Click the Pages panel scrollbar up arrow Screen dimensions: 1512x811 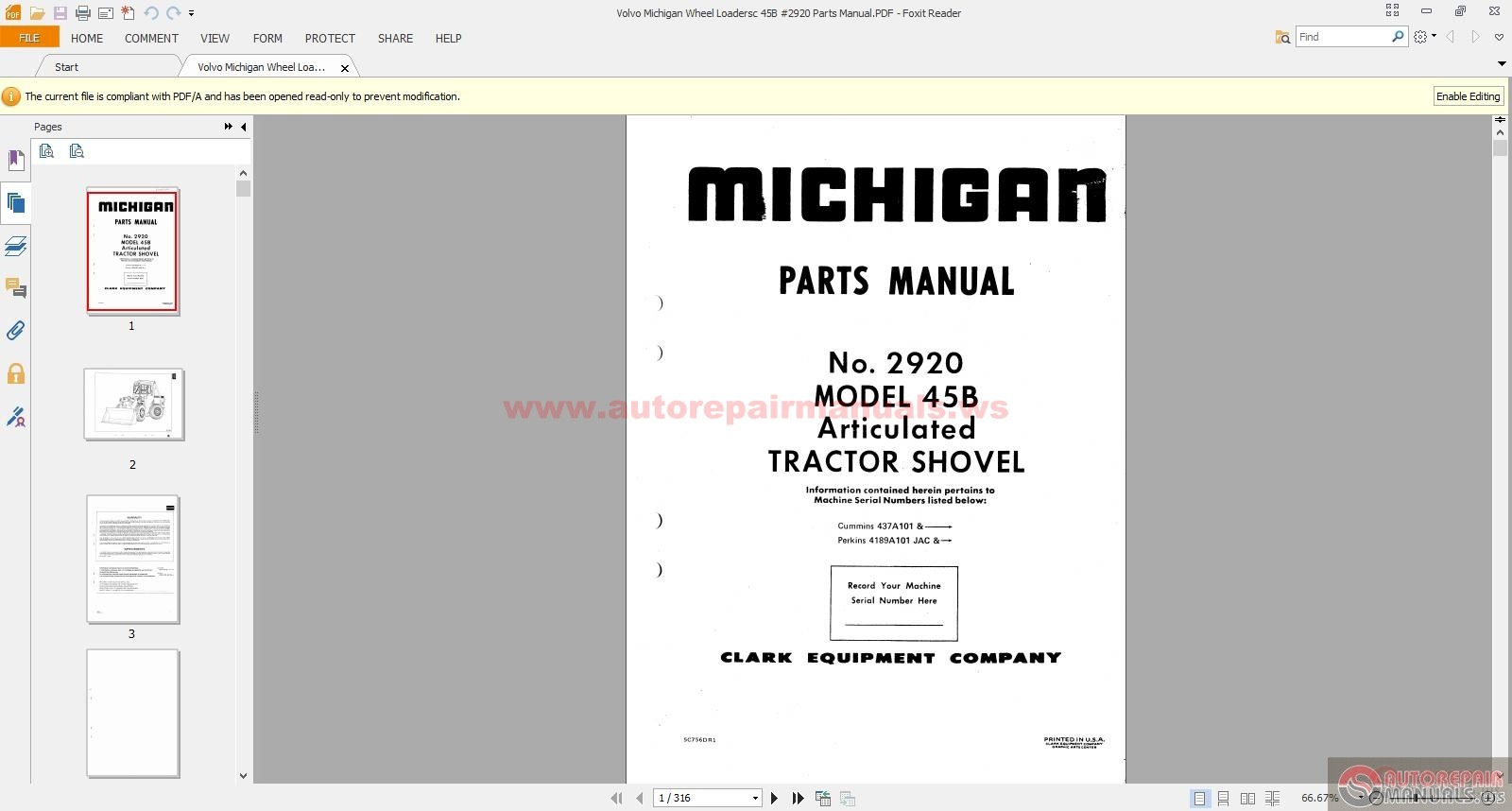click(243, 173)
